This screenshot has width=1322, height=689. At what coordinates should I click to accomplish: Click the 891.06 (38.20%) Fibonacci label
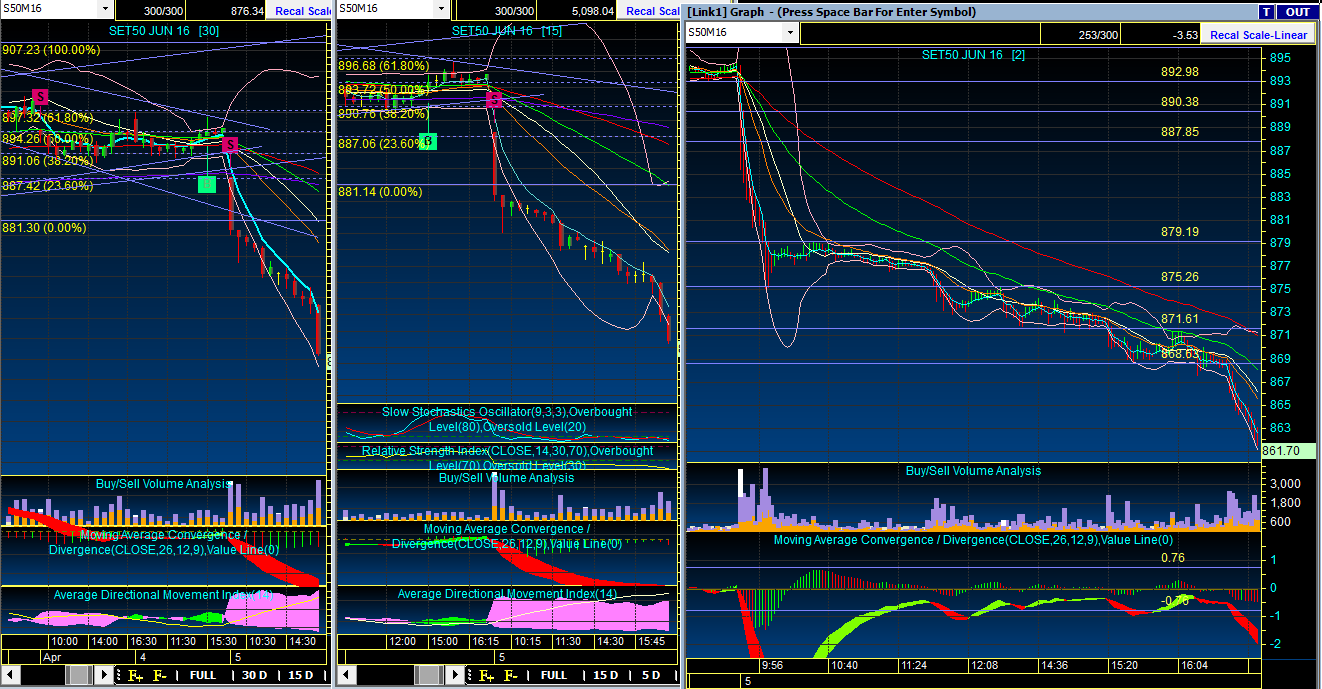click(47, 160)
